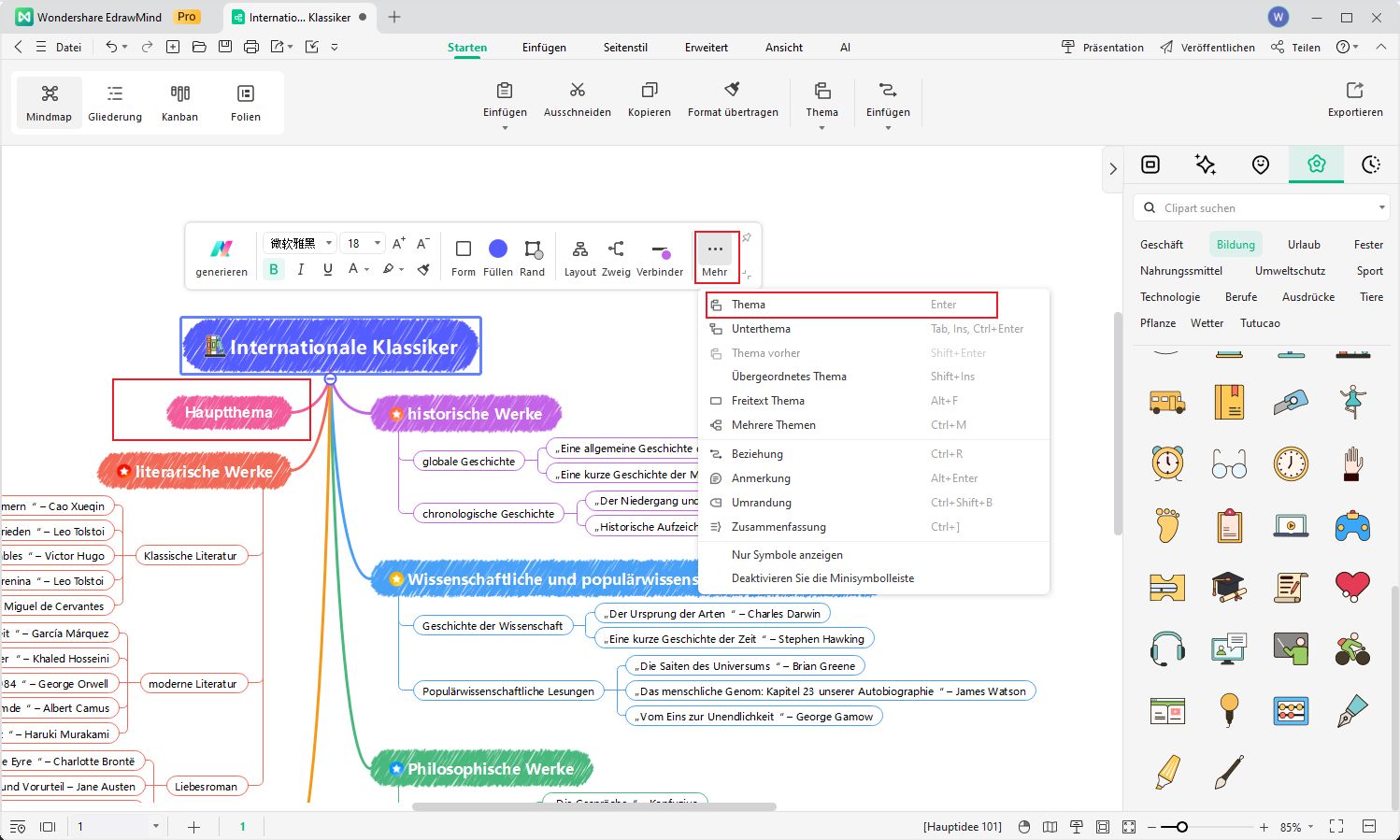Click the Clipart suchen search field

coord(1262,208)
